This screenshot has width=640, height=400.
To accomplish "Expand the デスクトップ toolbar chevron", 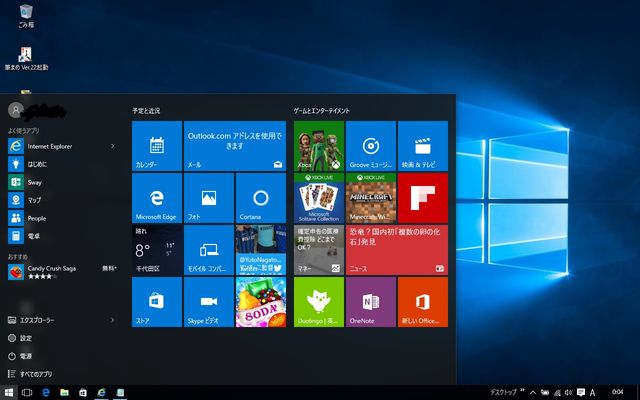I will [522, 391].
